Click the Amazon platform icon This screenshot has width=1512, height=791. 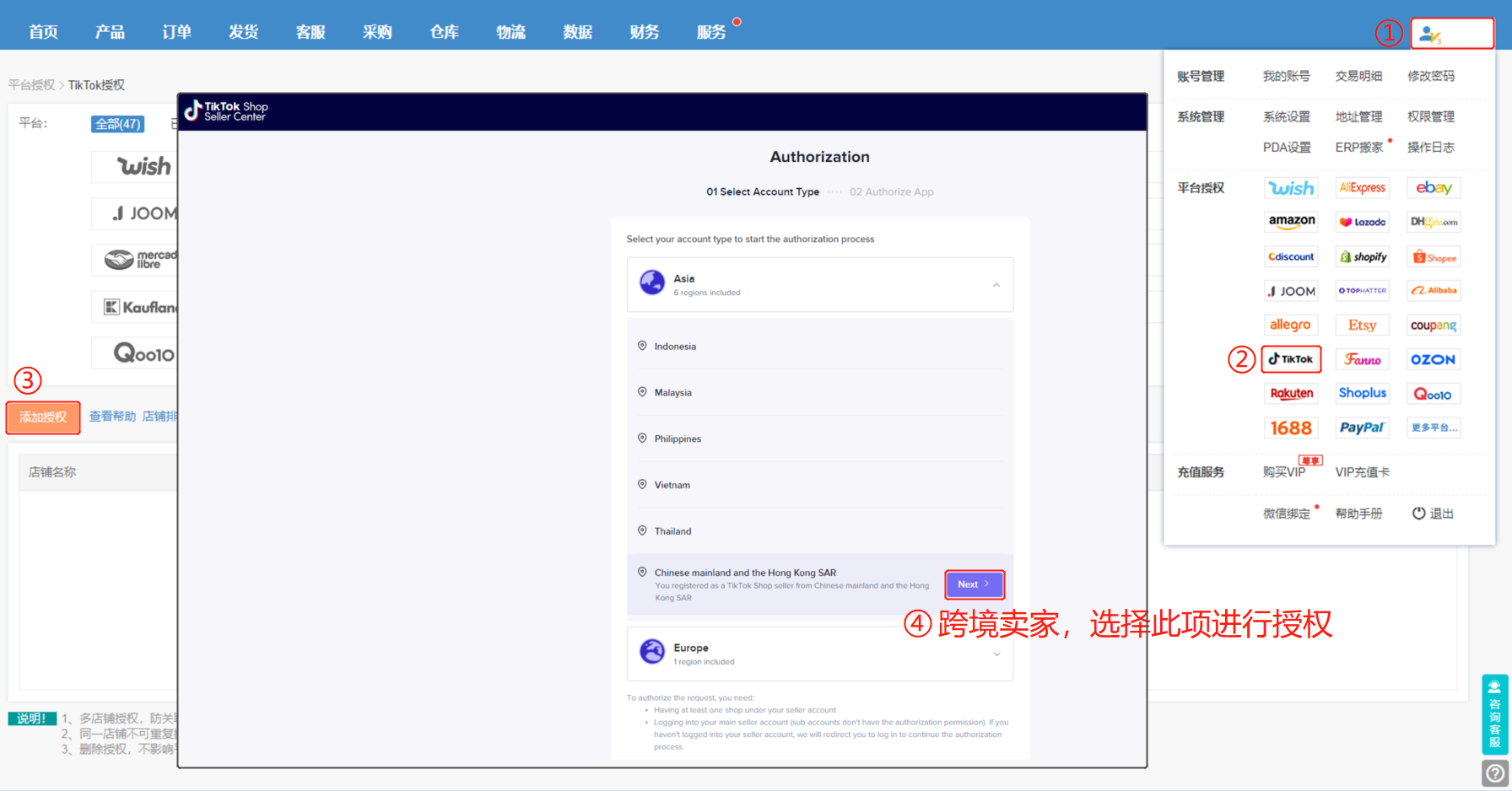[x=1291, y=222]
